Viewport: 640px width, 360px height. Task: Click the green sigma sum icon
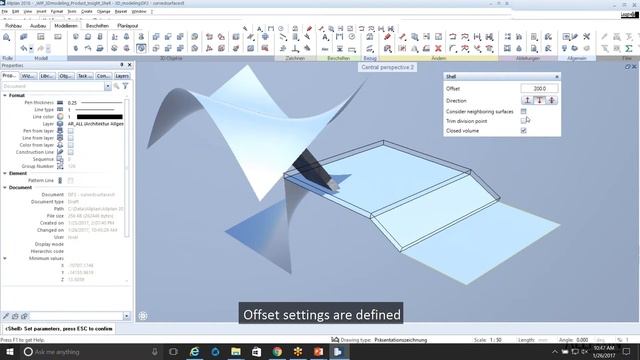(629, 49)
